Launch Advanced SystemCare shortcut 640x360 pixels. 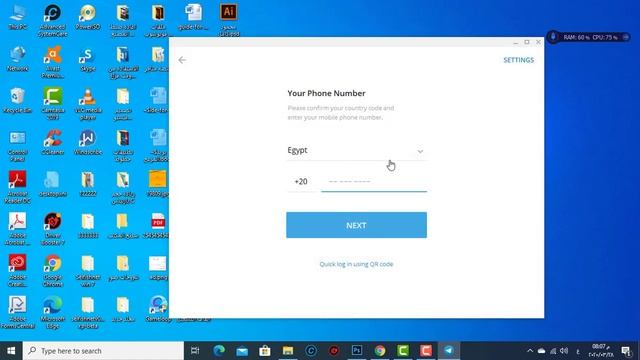click(53, 20)
